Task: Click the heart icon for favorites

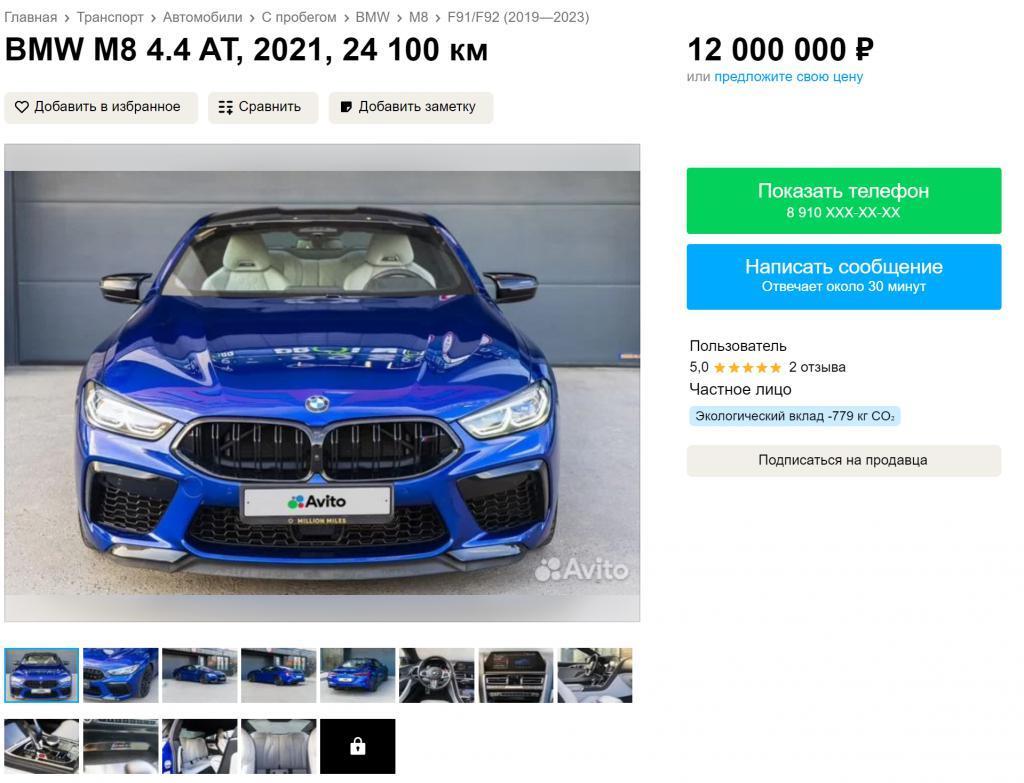Action: tap(22, 107)
